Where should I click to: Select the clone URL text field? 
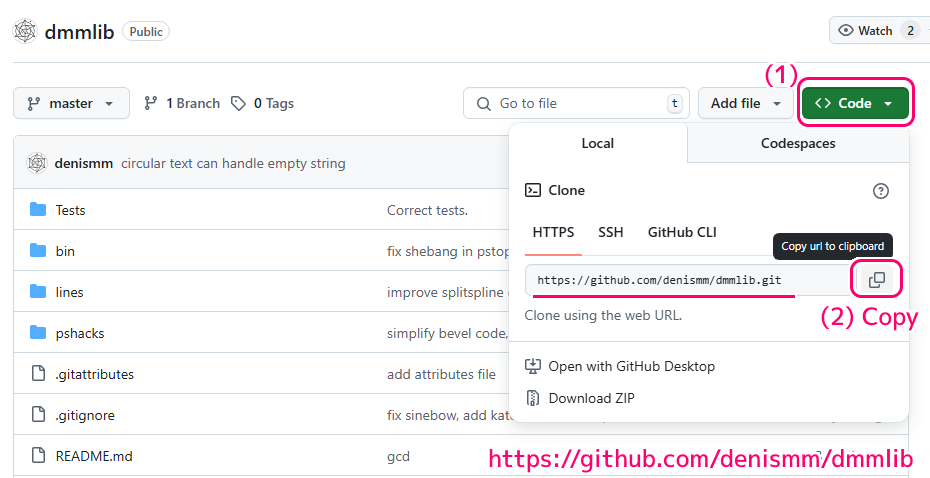[x=690, y=280]
